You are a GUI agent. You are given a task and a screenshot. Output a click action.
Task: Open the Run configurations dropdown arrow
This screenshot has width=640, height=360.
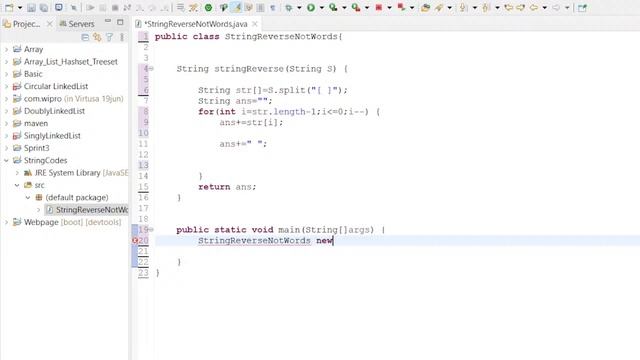[322, 8]
